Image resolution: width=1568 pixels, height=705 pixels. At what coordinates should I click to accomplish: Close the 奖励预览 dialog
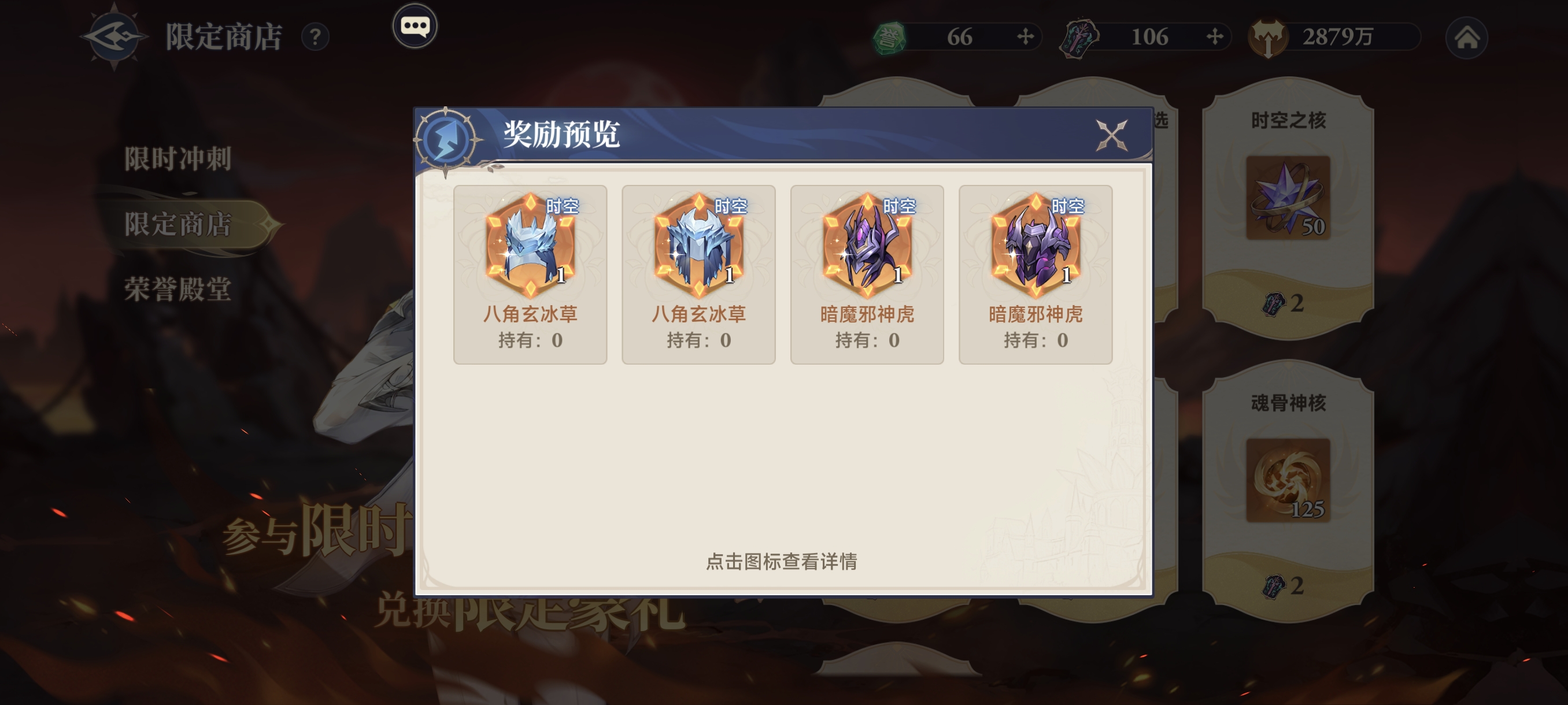point(1111,135)
